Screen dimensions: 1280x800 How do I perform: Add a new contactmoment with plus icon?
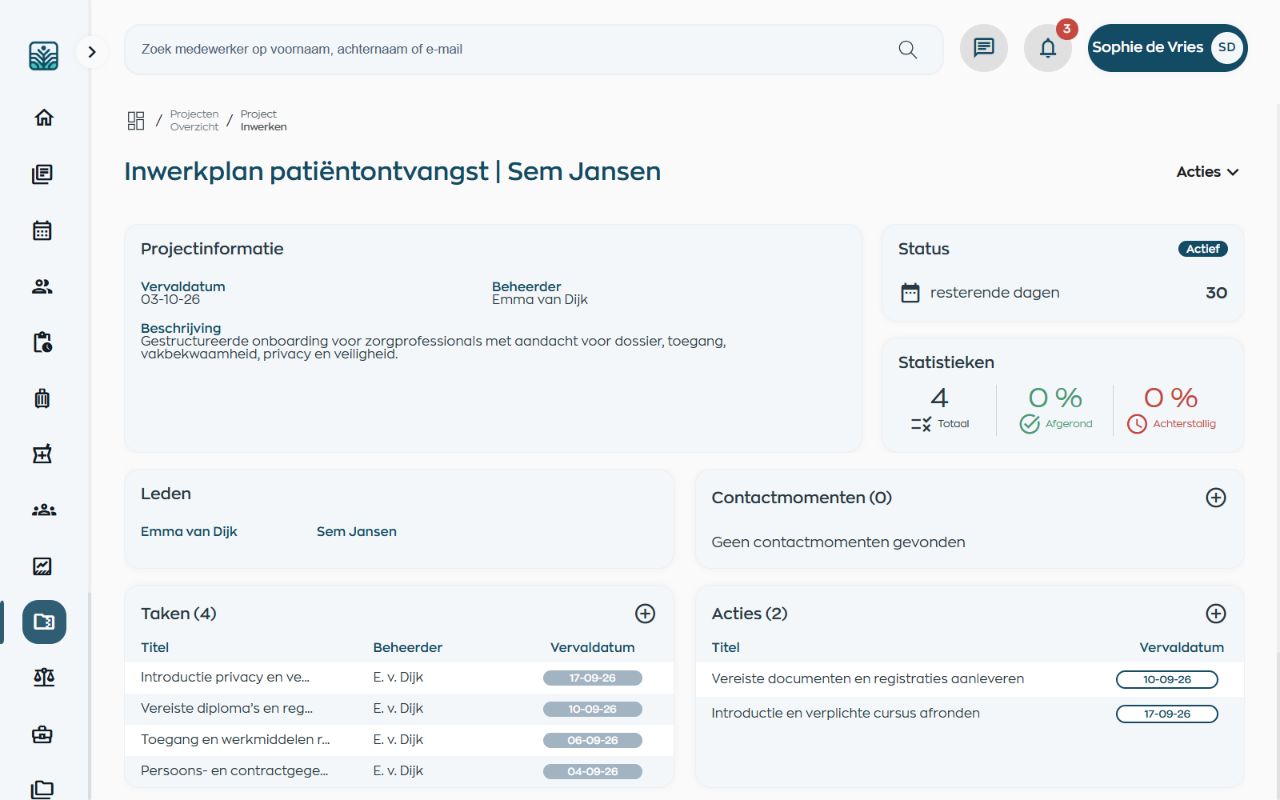coord(1216,498)
